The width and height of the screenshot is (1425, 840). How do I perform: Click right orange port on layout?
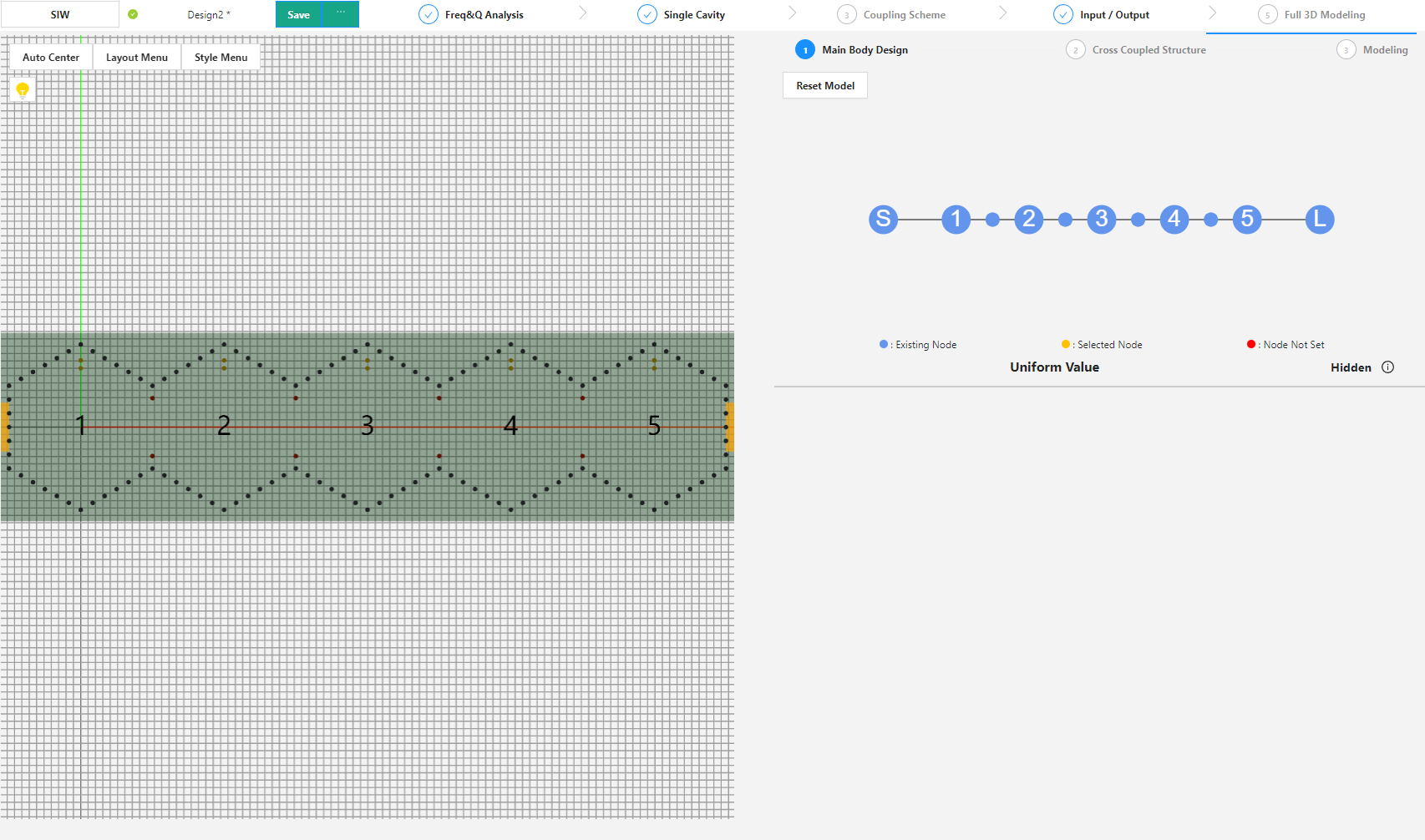click(x=729, y=427)
